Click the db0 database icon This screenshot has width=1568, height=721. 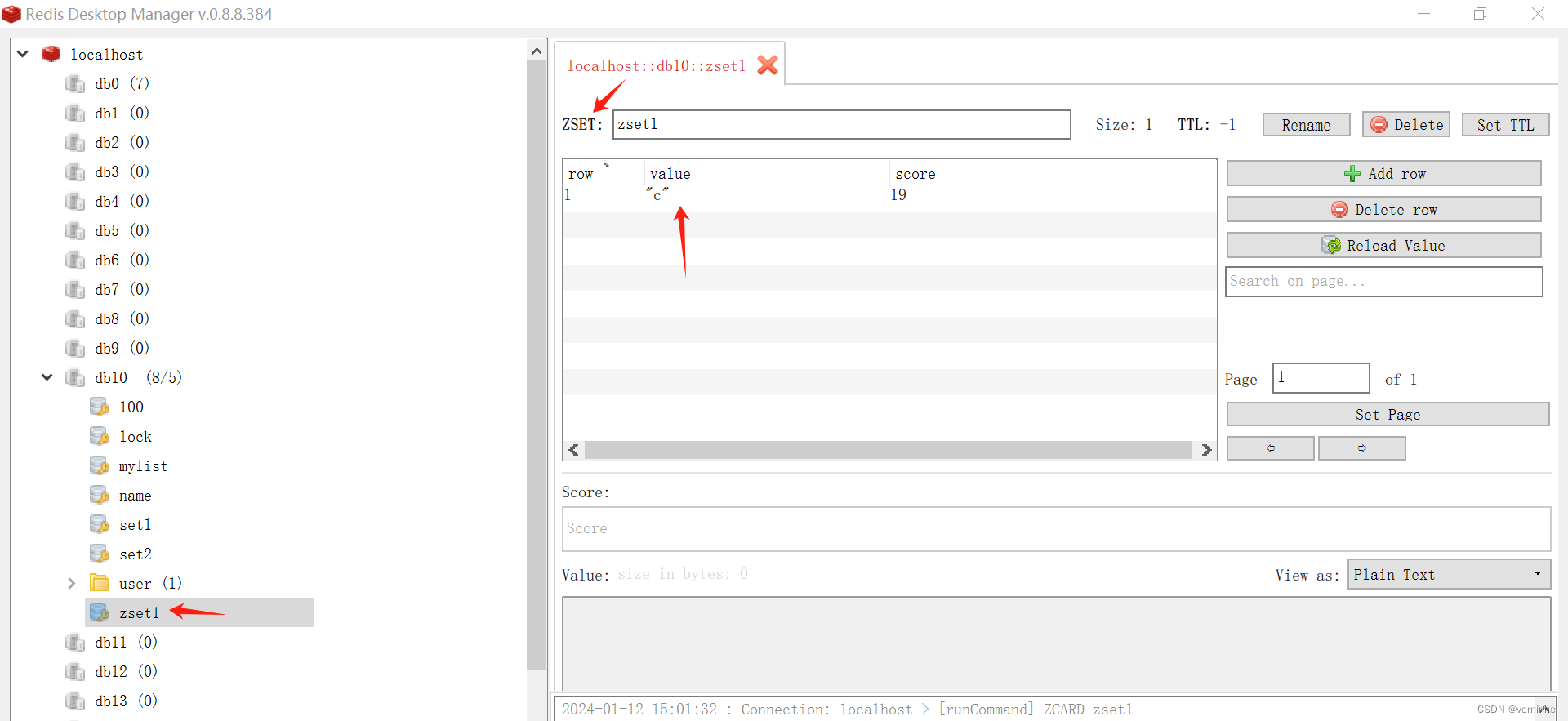point(75,83)
